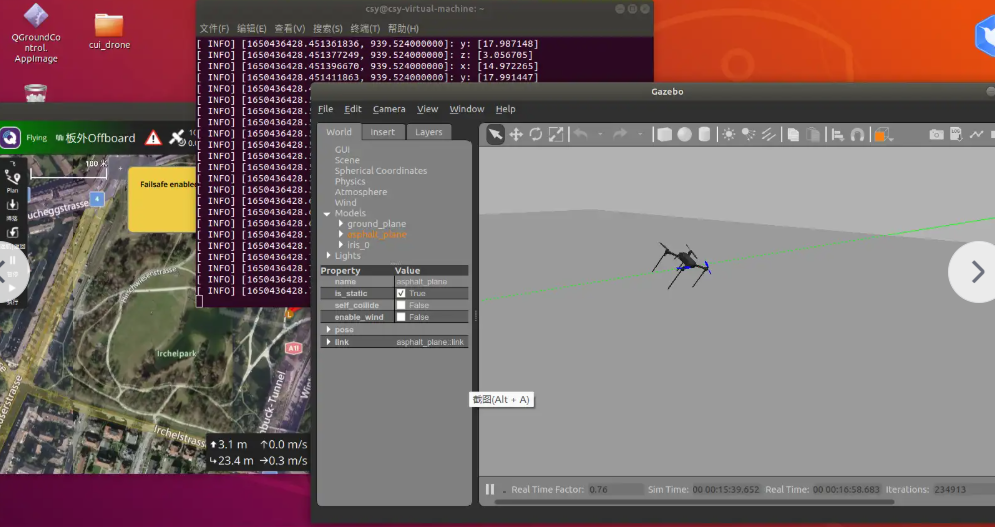Screen dimensions: 995x527
Task: Select the translate mode tool in Gazebo
Action: [516, 134]
